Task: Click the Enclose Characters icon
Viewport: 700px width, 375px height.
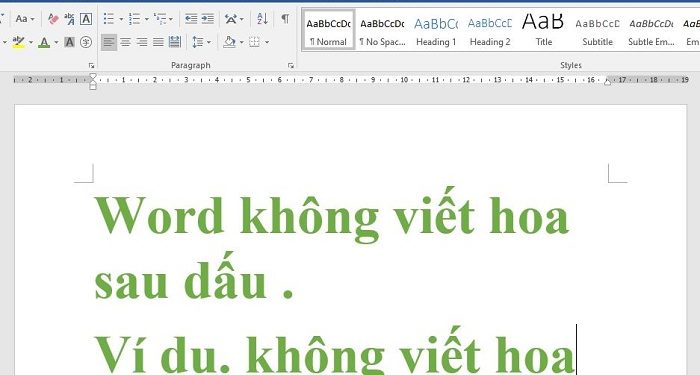Action: pyautogui.click(x=86, y=42)
